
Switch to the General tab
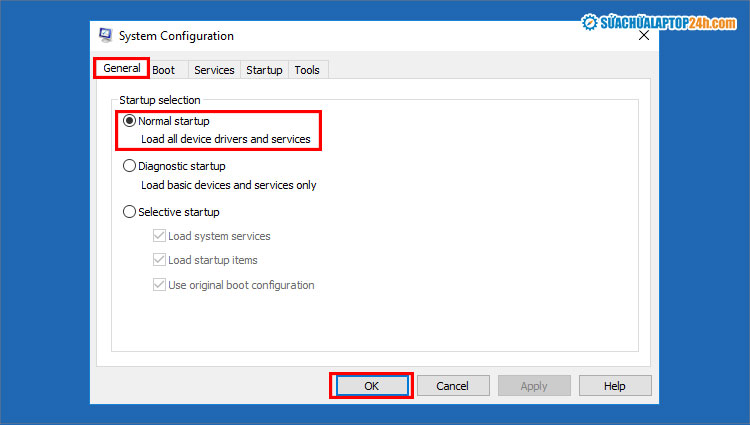121,69
